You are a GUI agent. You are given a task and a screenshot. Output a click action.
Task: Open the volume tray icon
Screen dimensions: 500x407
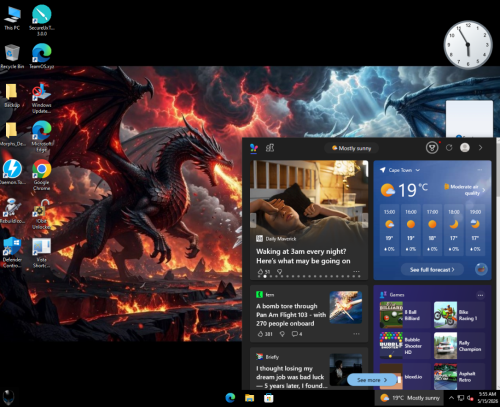click(x=470, y=398)
